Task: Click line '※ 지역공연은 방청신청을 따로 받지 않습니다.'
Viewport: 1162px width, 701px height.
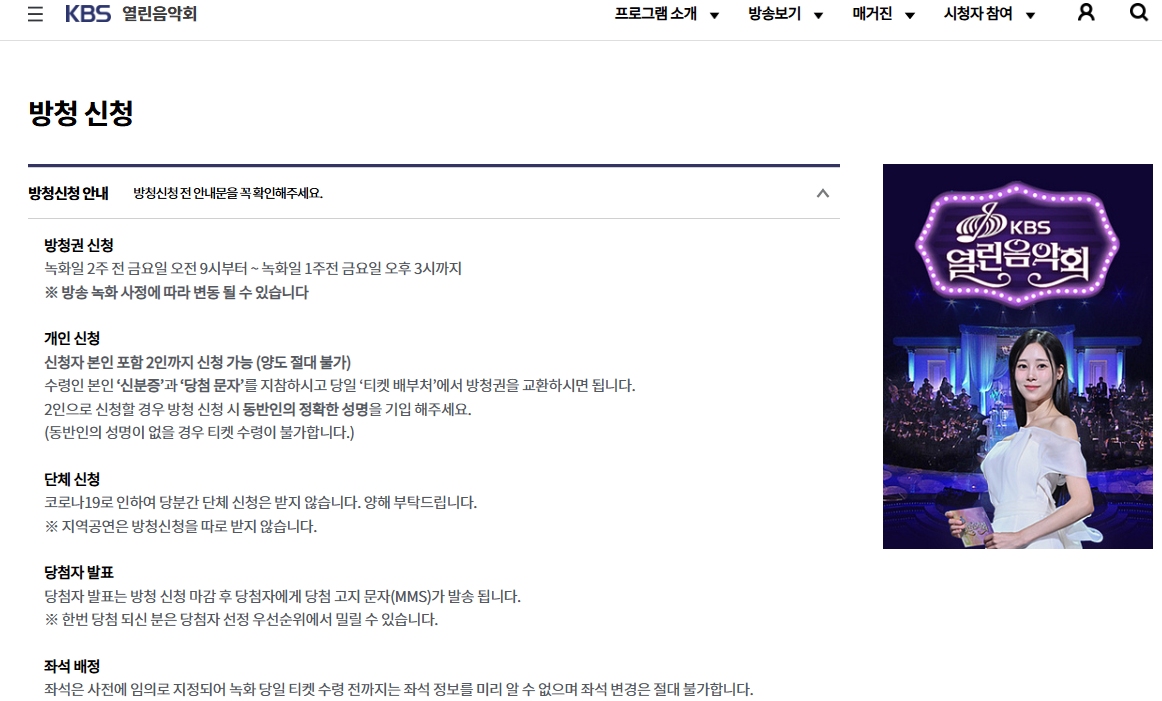Action: click(181, 527)
